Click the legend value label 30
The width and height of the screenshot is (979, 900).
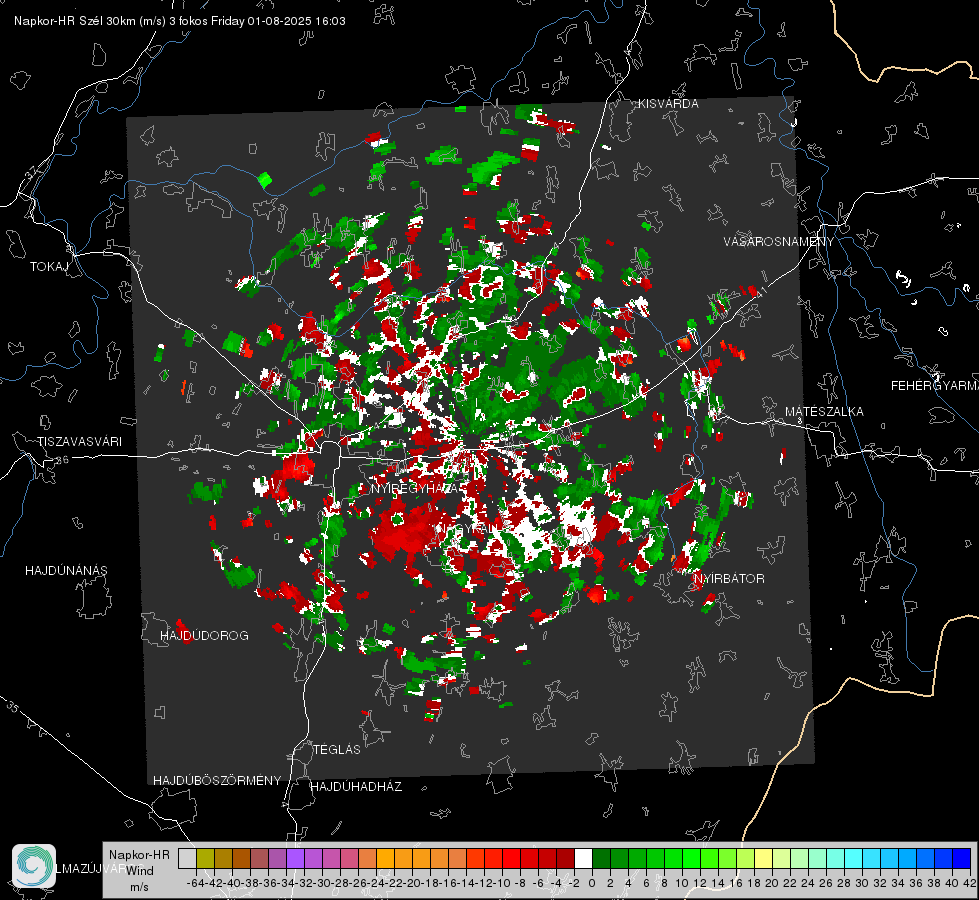click(x=862, y=883)
